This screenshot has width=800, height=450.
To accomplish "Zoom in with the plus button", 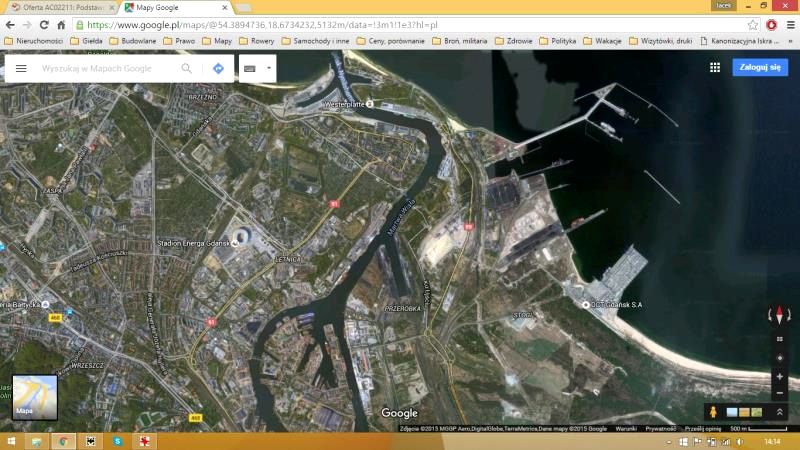I will click(779, 376).
